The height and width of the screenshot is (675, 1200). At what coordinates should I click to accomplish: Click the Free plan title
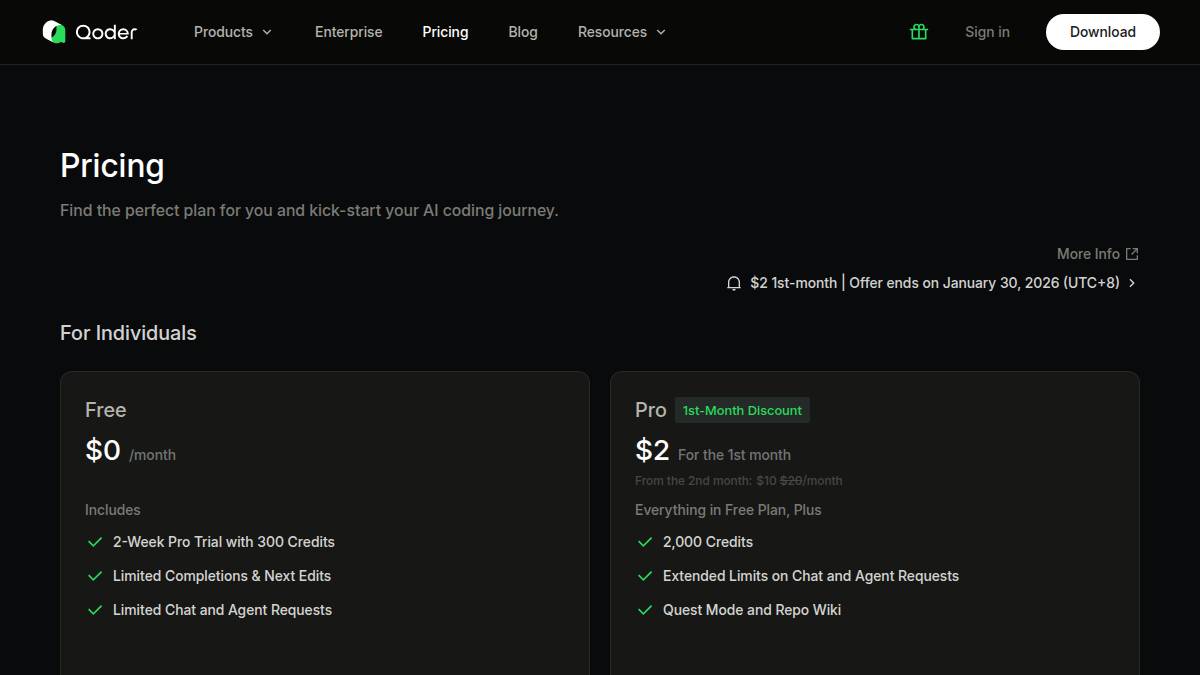tap(105, 410)
